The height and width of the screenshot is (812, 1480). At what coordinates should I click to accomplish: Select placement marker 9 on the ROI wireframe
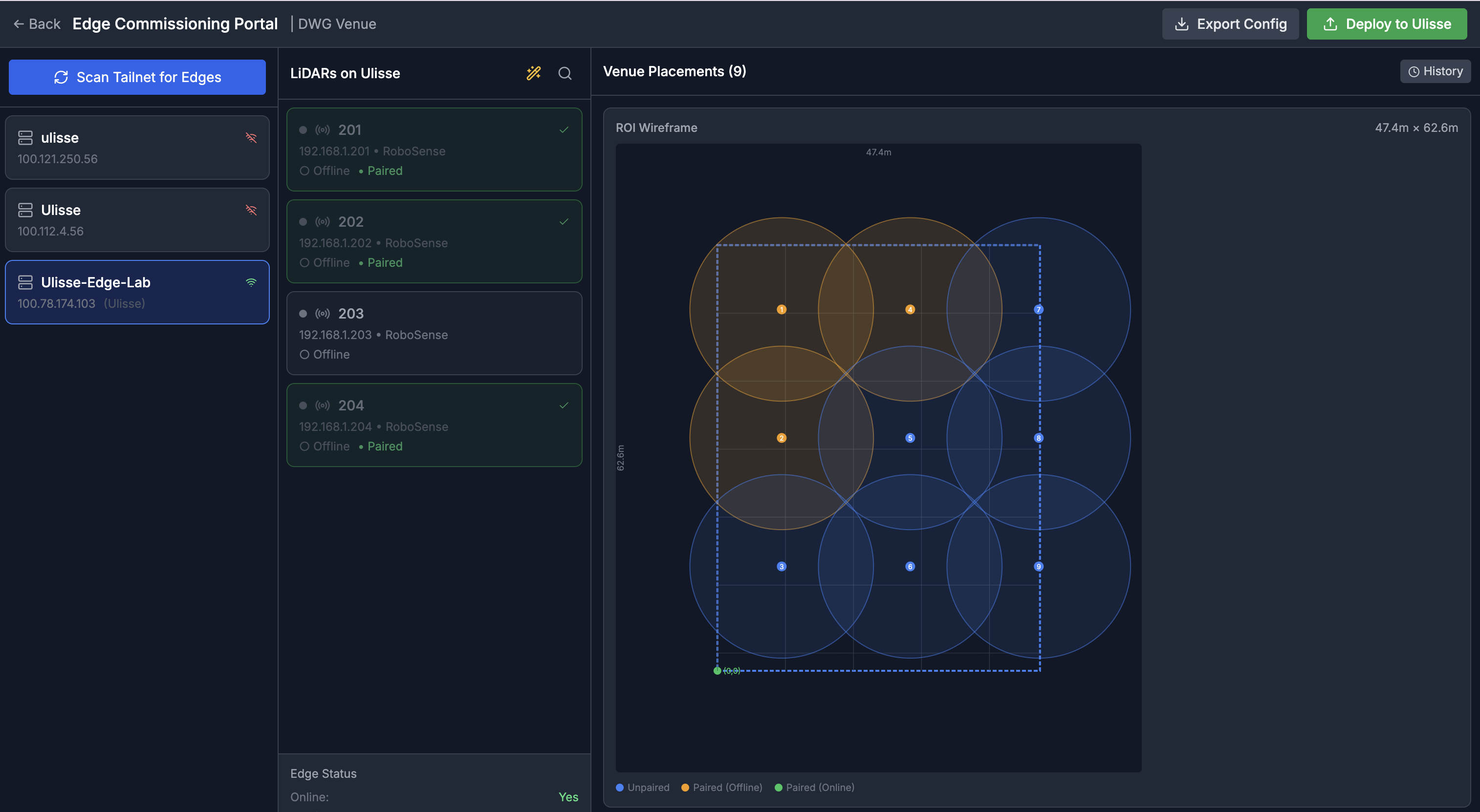click(1039, 566)
